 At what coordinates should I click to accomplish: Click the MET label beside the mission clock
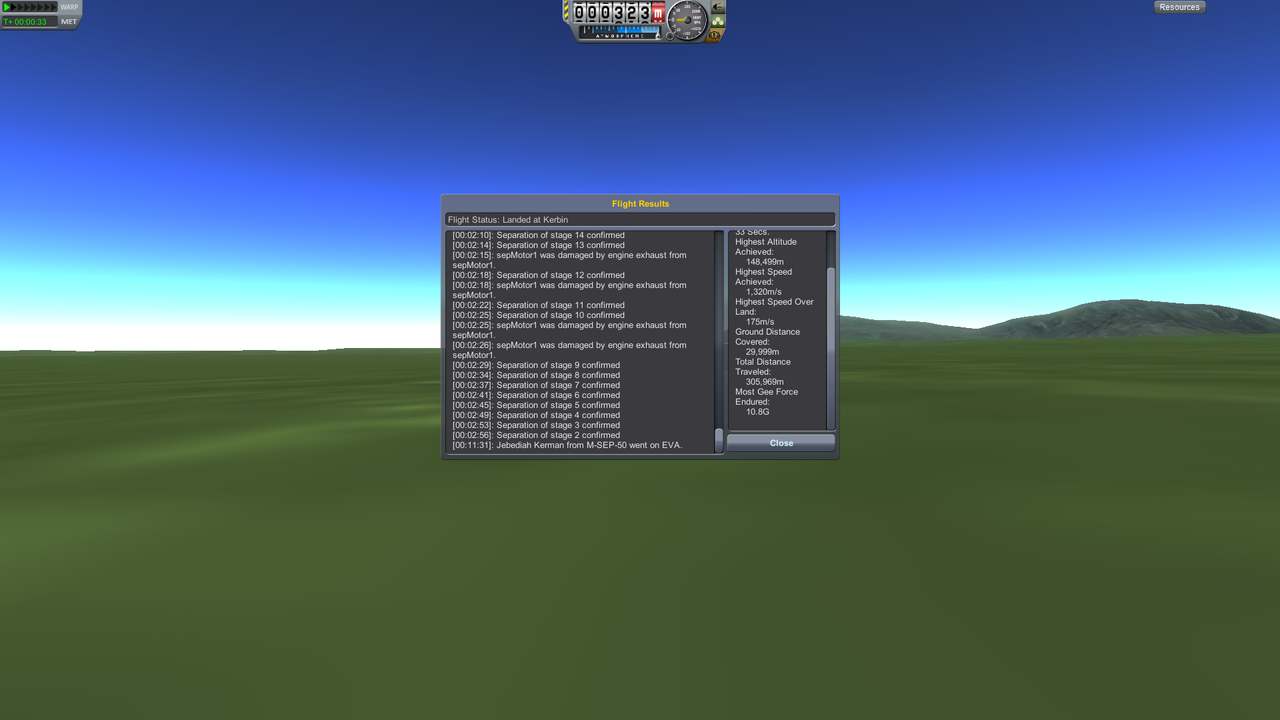[69, 21]
